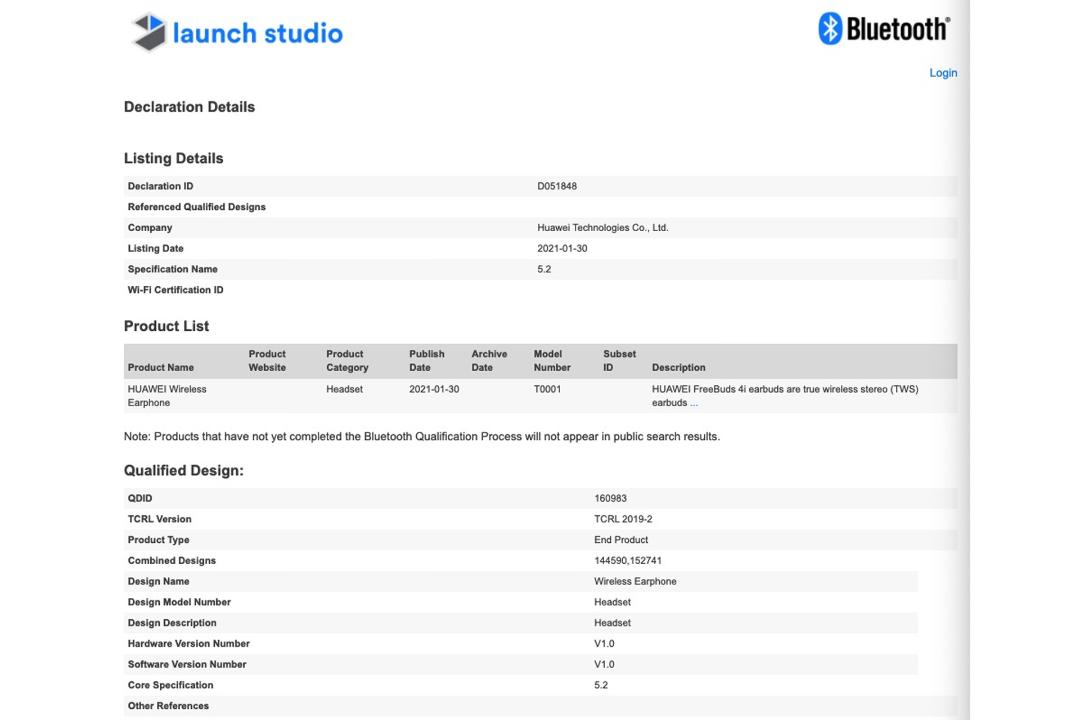Click the Archive Date column header
Screen dimensions: 1080x720
pyautogui.click(x=489, y=360)
